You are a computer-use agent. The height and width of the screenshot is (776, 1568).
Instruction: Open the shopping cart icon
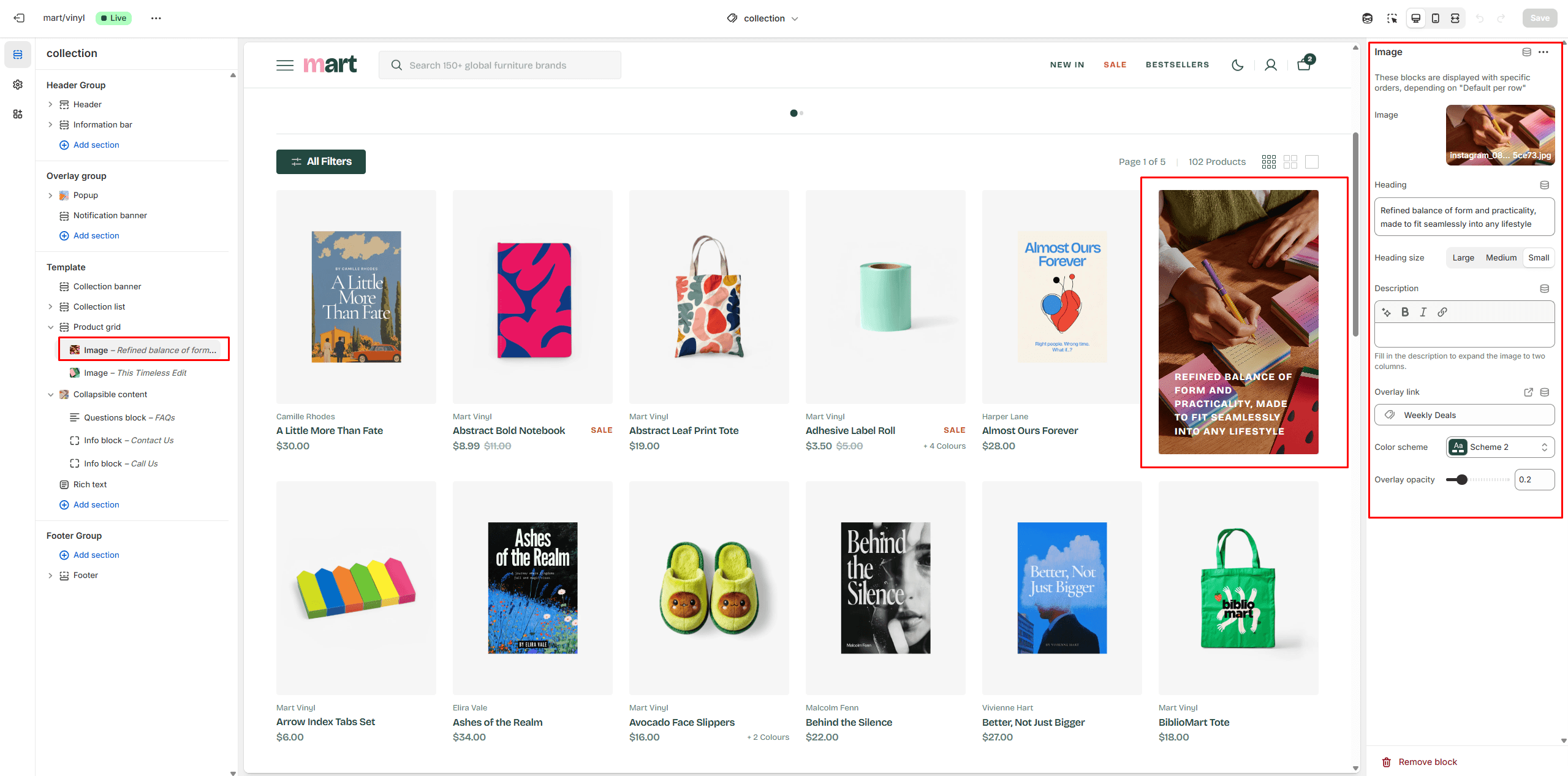(x=1303, y=64)
